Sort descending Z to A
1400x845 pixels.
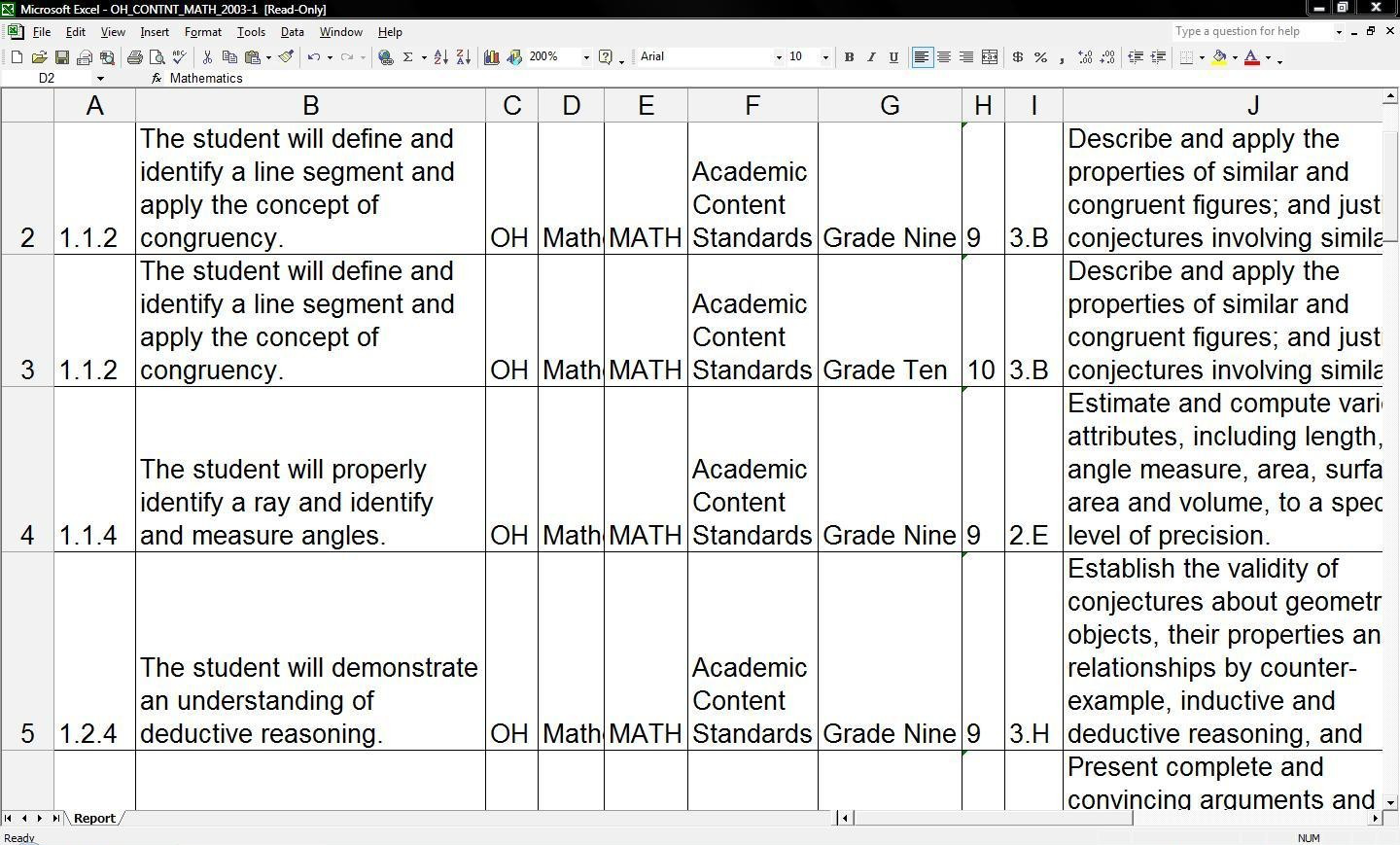pos(463,57)
